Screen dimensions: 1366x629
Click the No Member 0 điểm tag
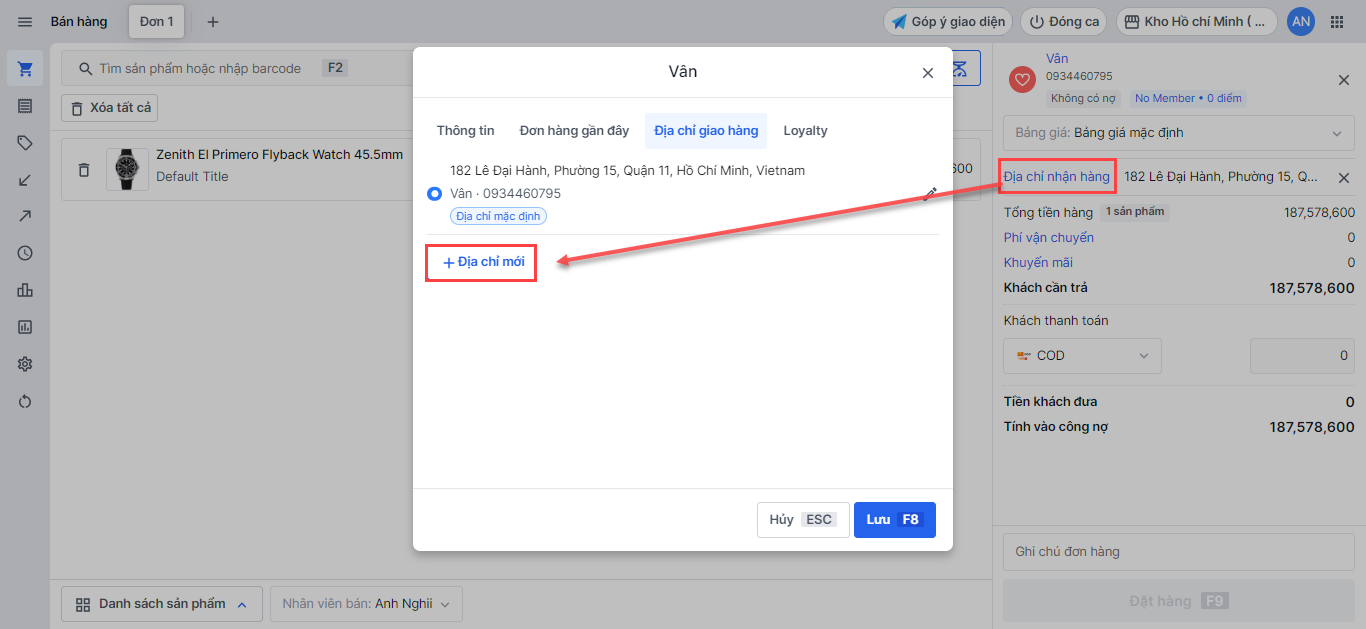(1188, 98)
